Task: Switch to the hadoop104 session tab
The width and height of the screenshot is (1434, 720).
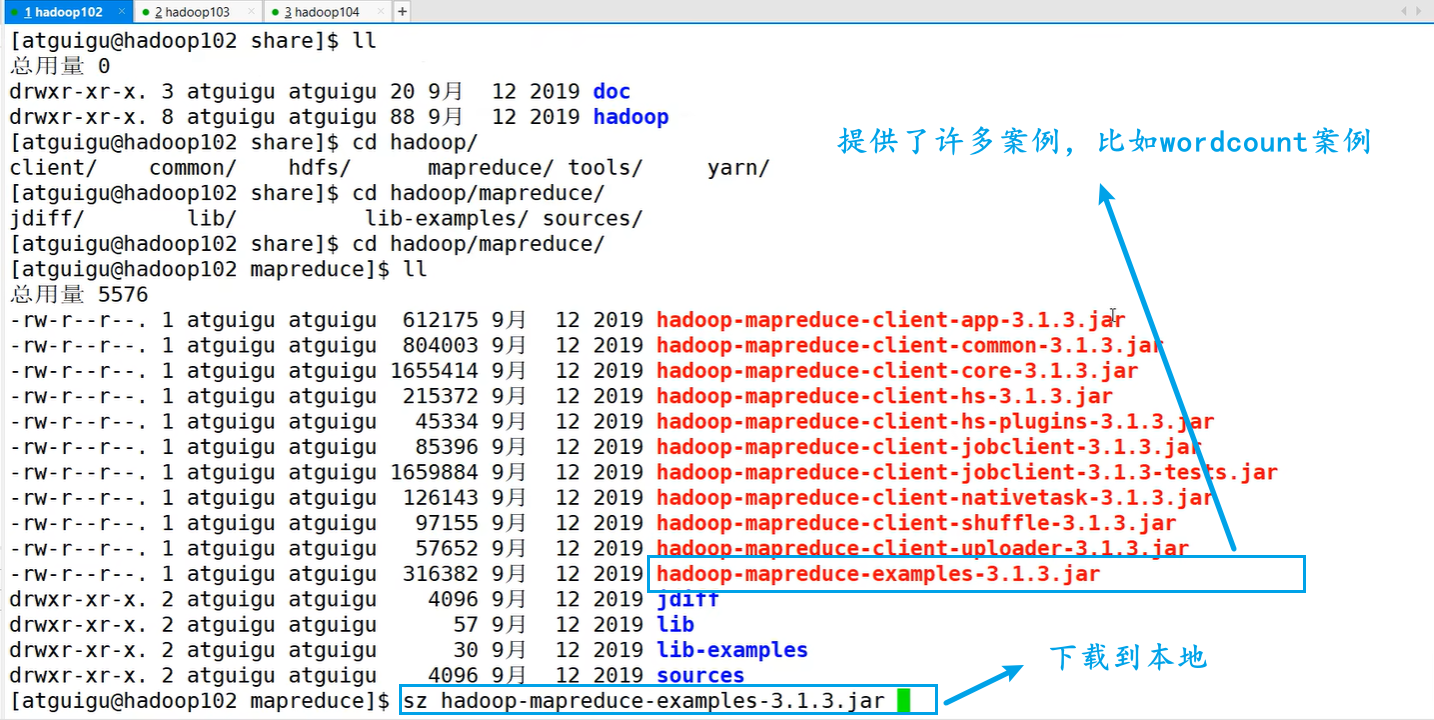Action: tap(323, 12)
